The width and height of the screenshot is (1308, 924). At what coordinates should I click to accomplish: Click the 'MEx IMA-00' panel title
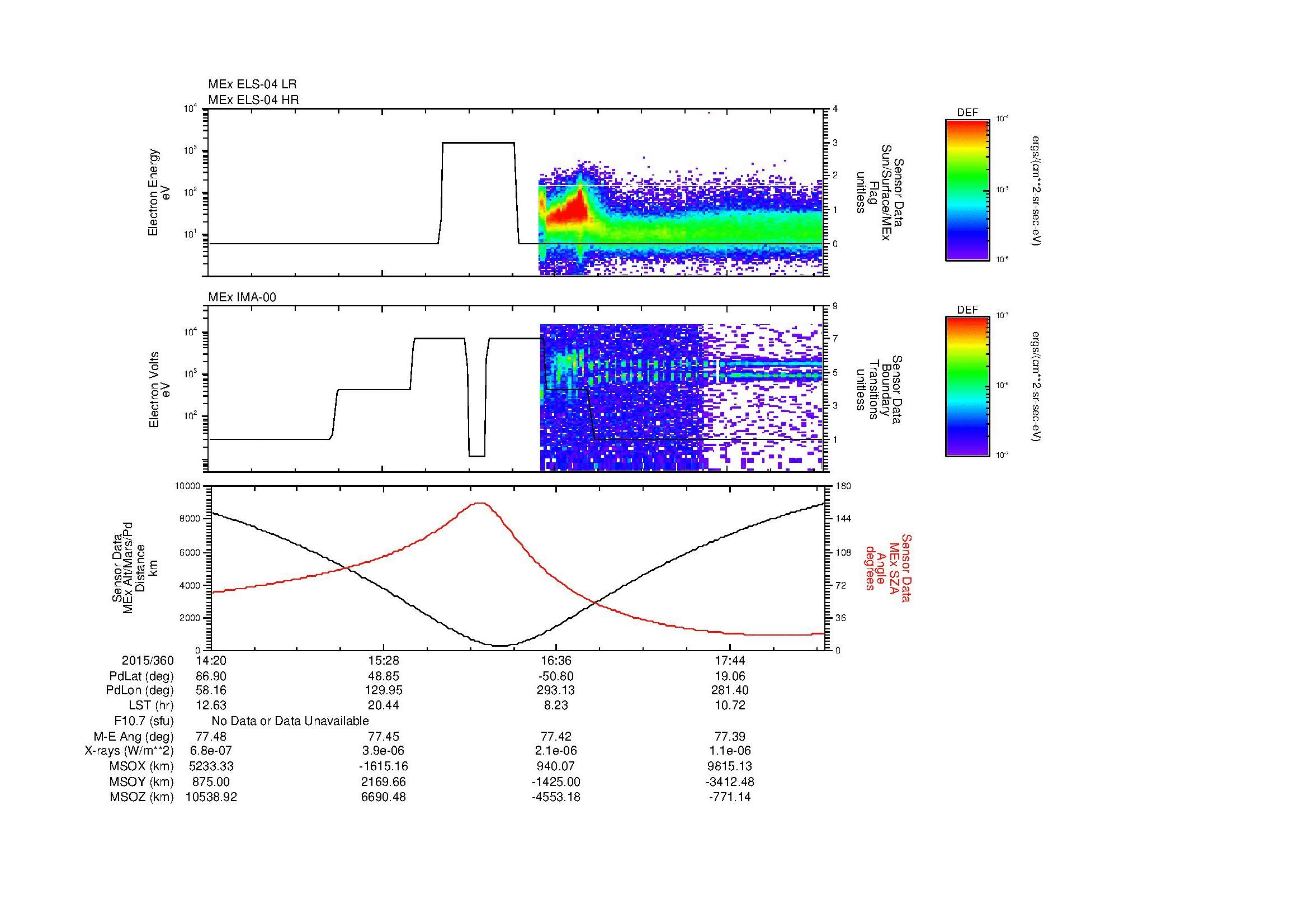point(242,297)
